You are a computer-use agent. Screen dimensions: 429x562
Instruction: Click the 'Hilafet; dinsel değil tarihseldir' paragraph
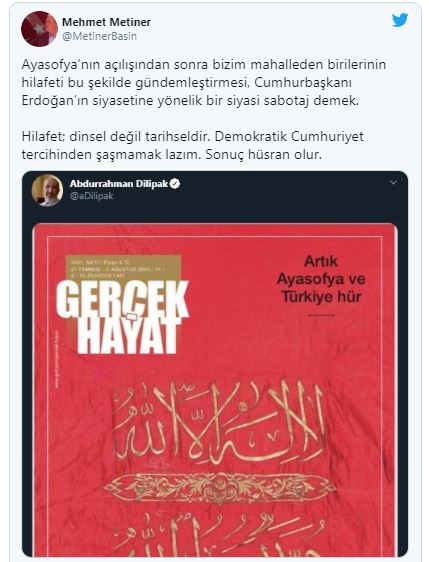(192, 146)
